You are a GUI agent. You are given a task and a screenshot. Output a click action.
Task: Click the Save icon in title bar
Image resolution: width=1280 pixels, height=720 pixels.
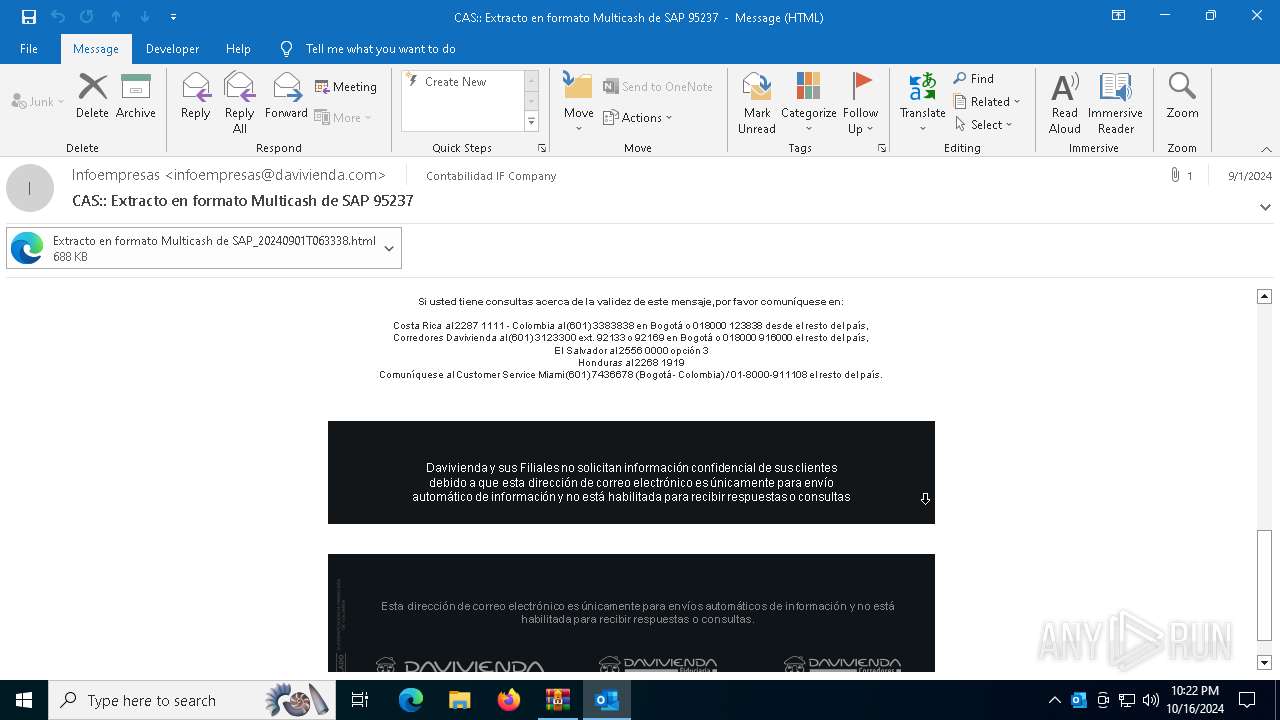(29, 17)
